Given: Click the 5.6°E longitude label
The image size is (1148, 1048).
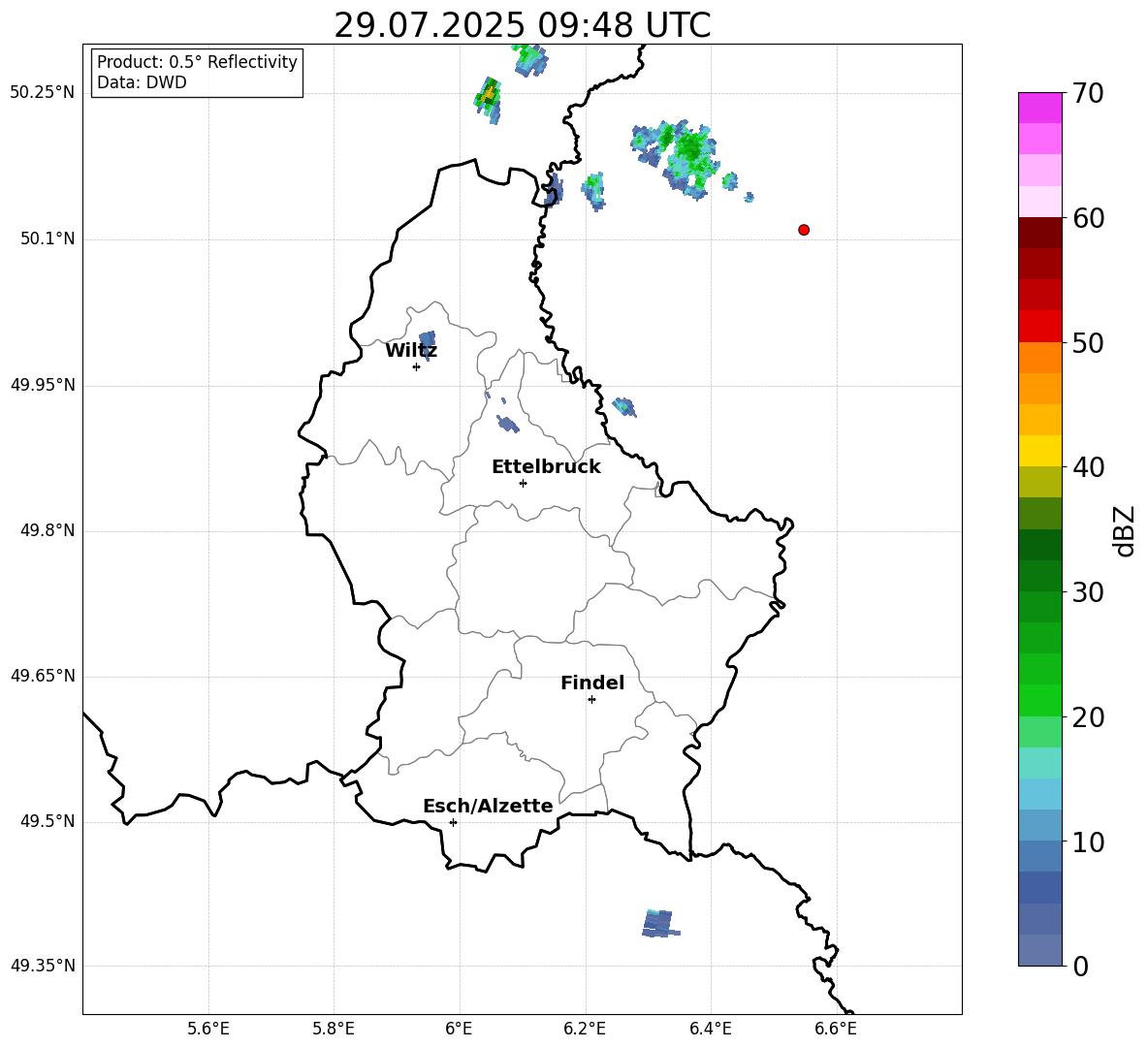Looking at the screenshot, I should (208, 1029).
